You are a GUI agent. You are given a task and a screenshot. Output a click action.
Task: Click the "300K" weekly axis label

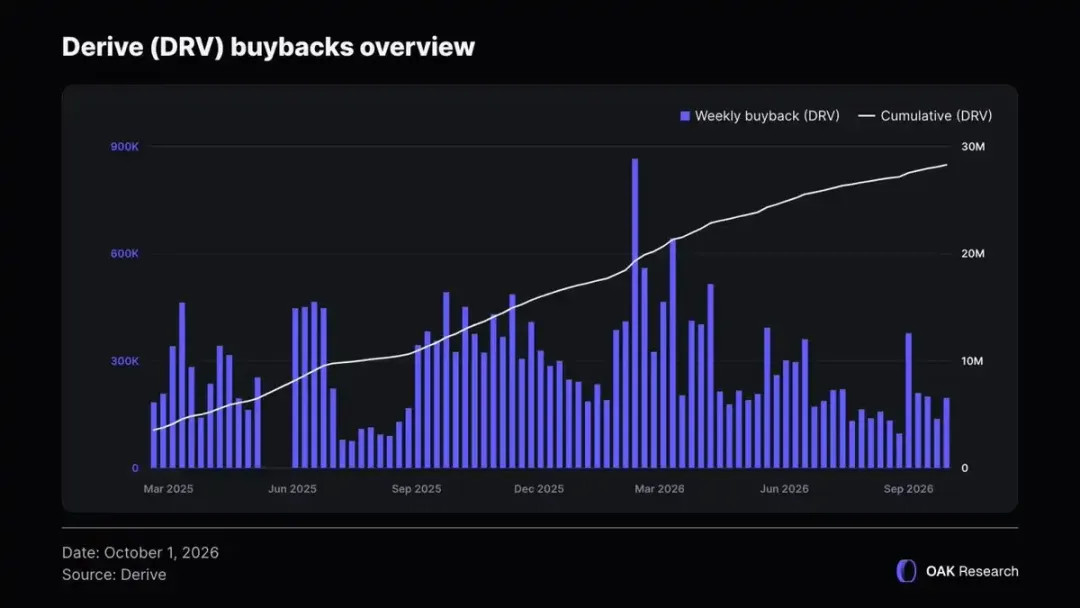point(125,361)
